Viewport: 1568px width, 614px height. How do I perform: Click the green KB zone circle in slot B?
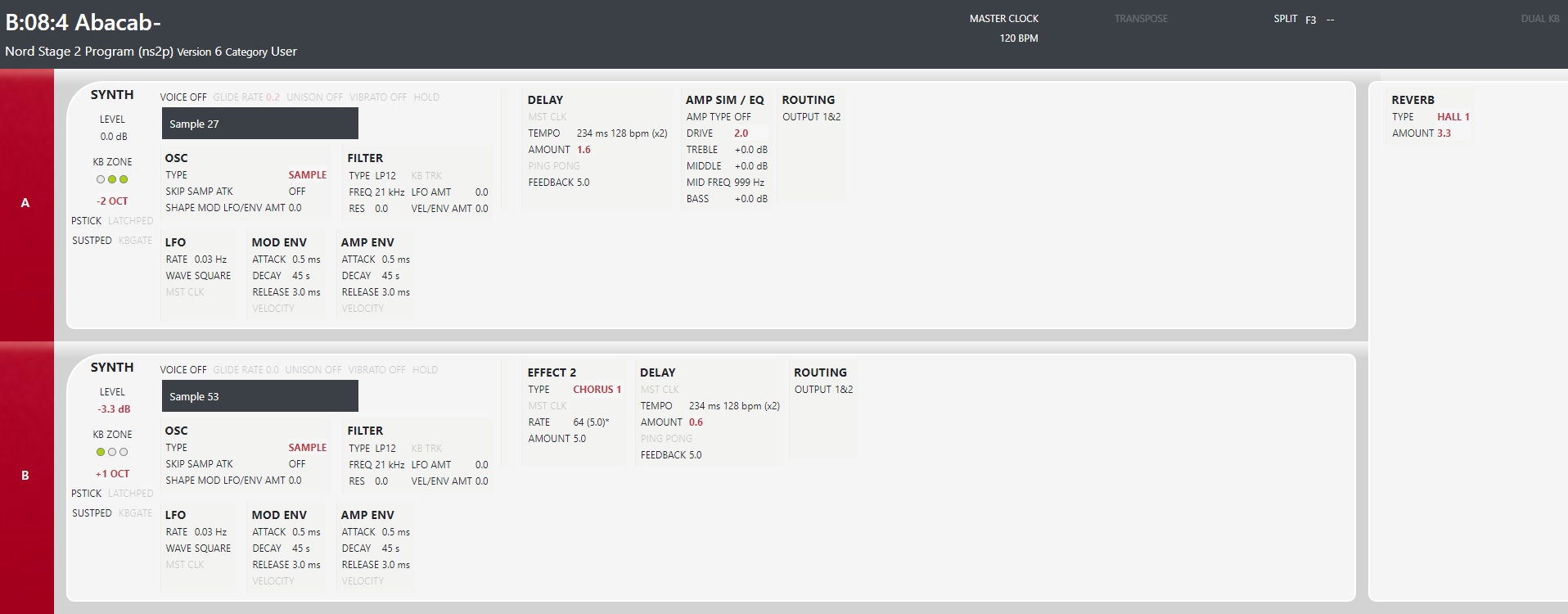coord(101,452)
